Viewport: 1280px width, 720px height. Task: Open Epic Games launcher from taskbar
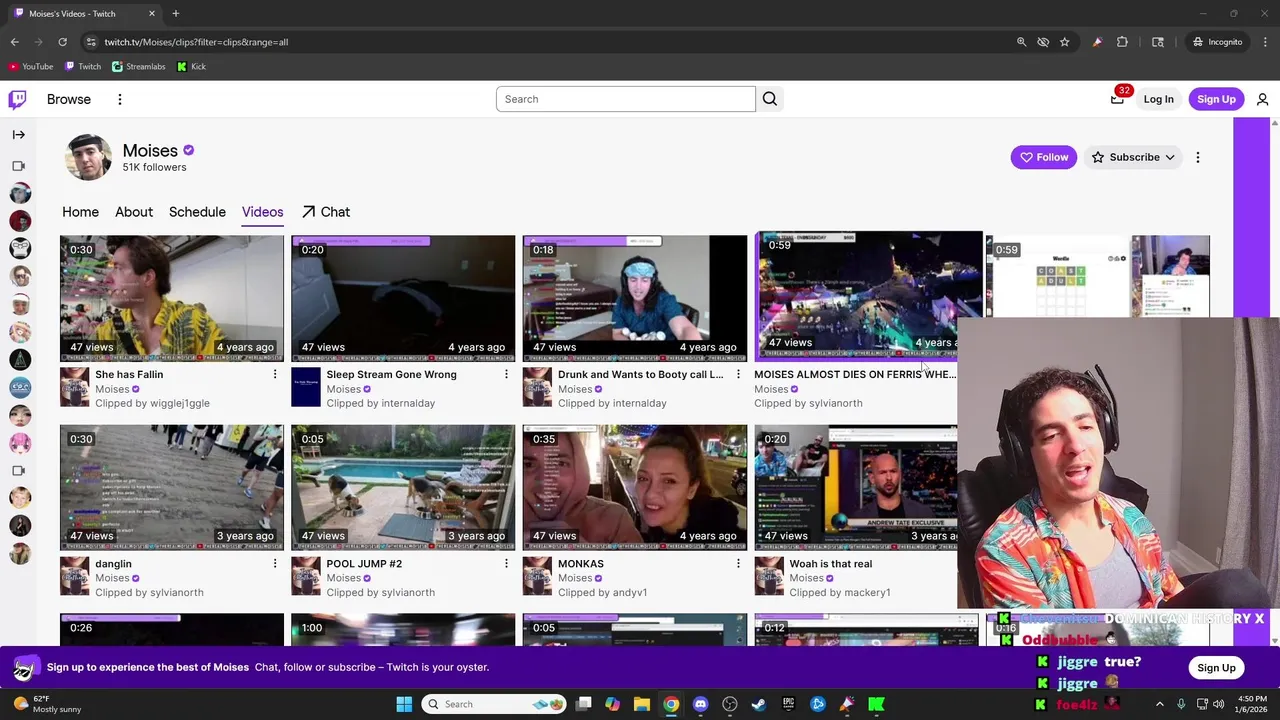point(788,704)
